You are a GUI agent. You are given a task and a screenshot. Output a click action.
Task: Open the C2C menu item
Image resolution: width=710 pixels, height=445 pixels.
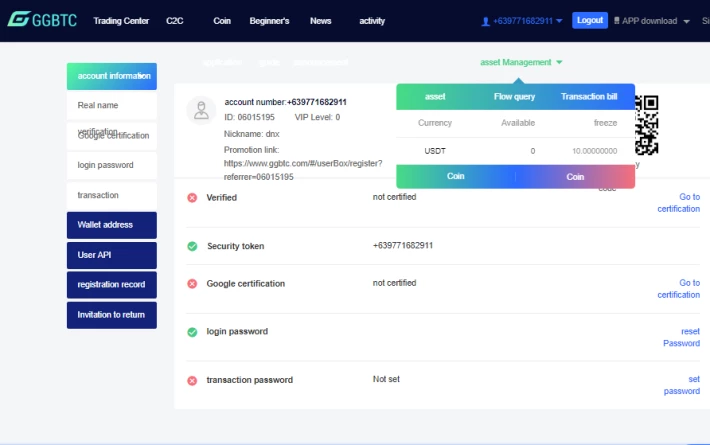(174, 21)
